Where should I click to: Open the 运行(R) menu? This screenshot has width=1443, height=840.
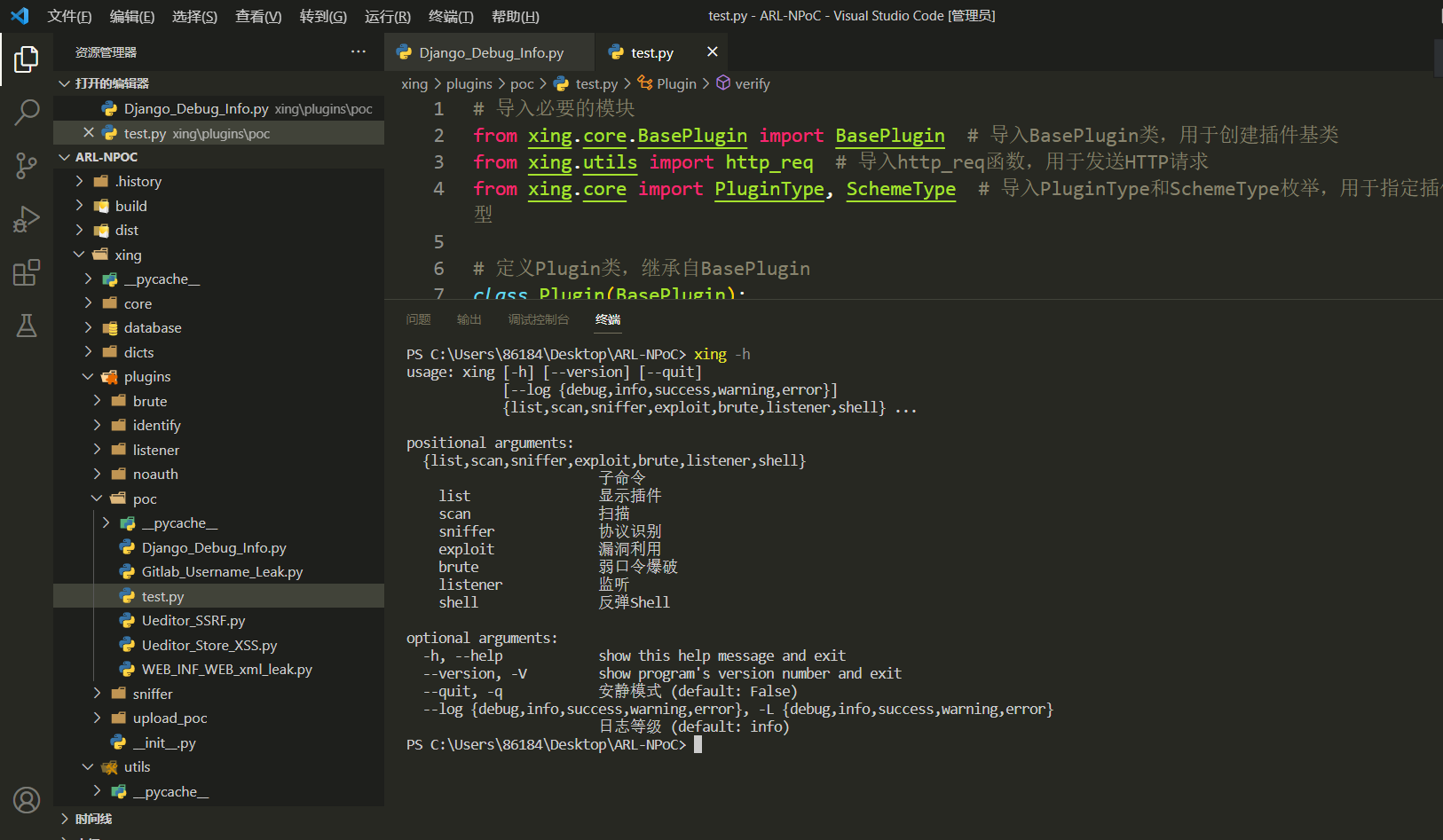pyautogui.click(x=388, y=16)
